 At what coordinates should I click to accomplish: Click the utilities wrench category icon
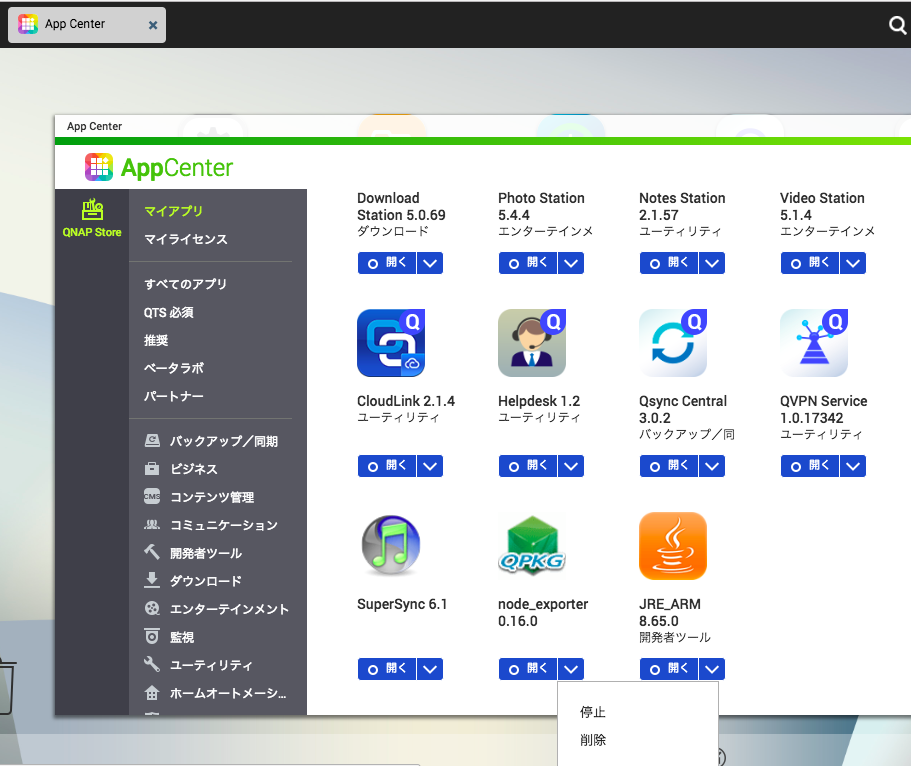[152, 664]
